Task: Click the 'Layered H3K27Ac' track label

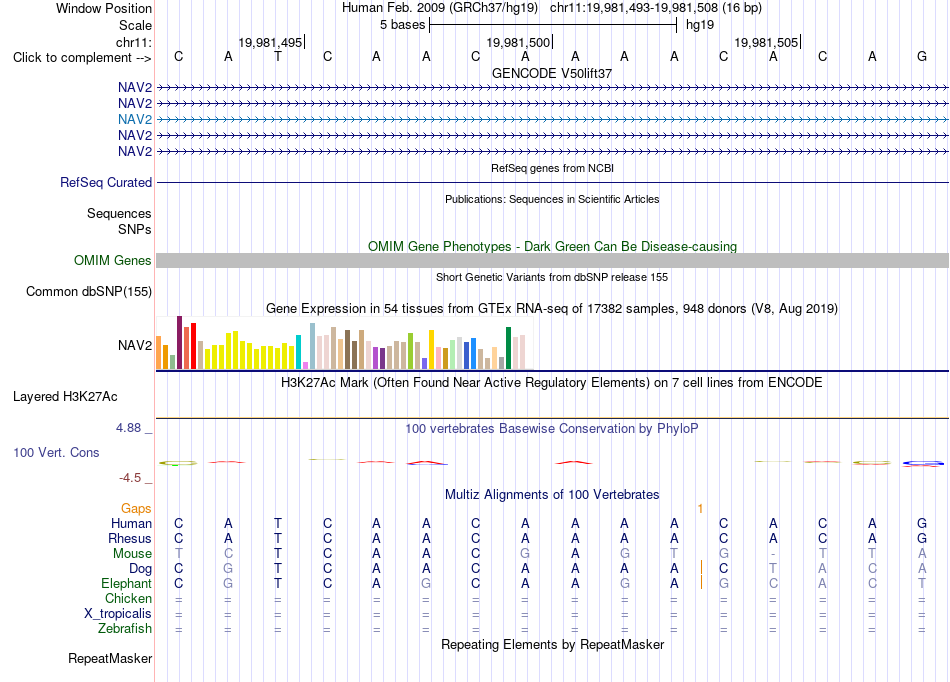Action: [x=65, y=397]
